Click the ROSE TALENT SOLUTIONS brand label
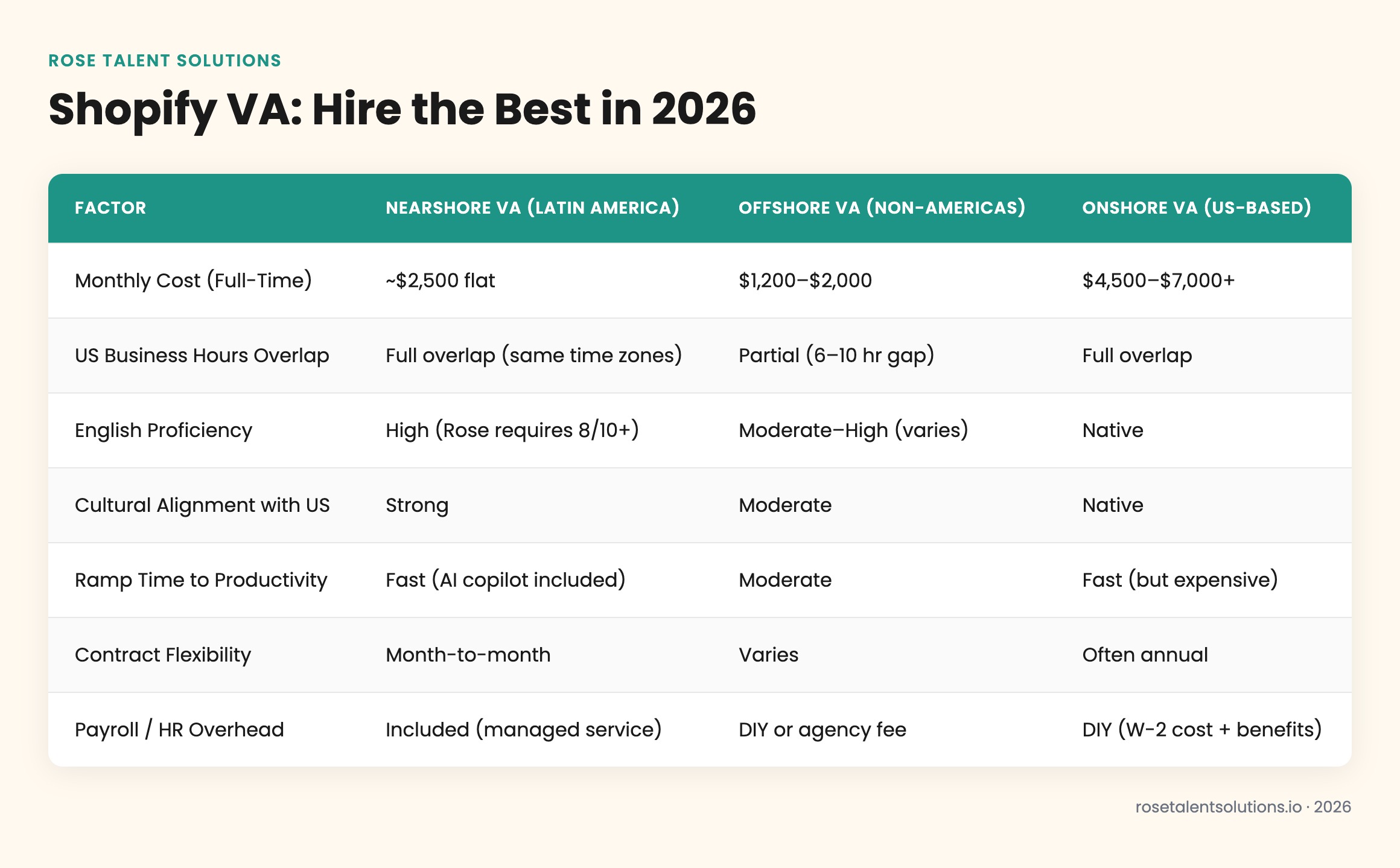Screen dimensions: 1400x868 (165, 60)
